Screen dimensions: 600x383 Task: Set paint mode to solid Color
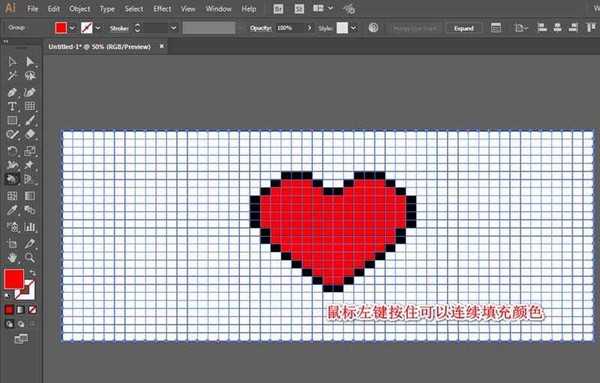[x=9, y=310]
